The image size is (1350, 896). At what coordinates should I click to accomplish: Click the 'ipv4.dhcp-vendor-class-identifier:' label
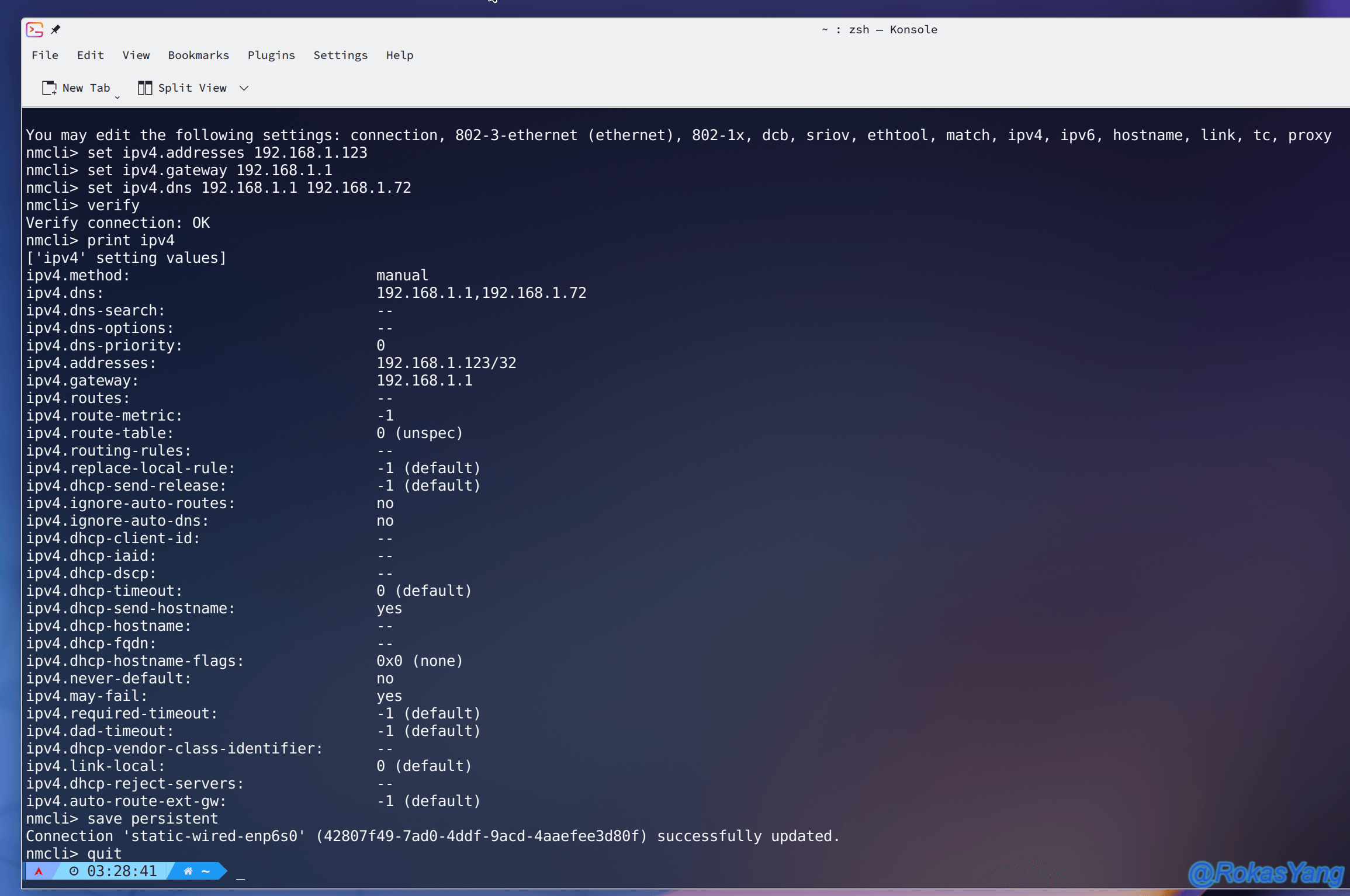point(174,748)
